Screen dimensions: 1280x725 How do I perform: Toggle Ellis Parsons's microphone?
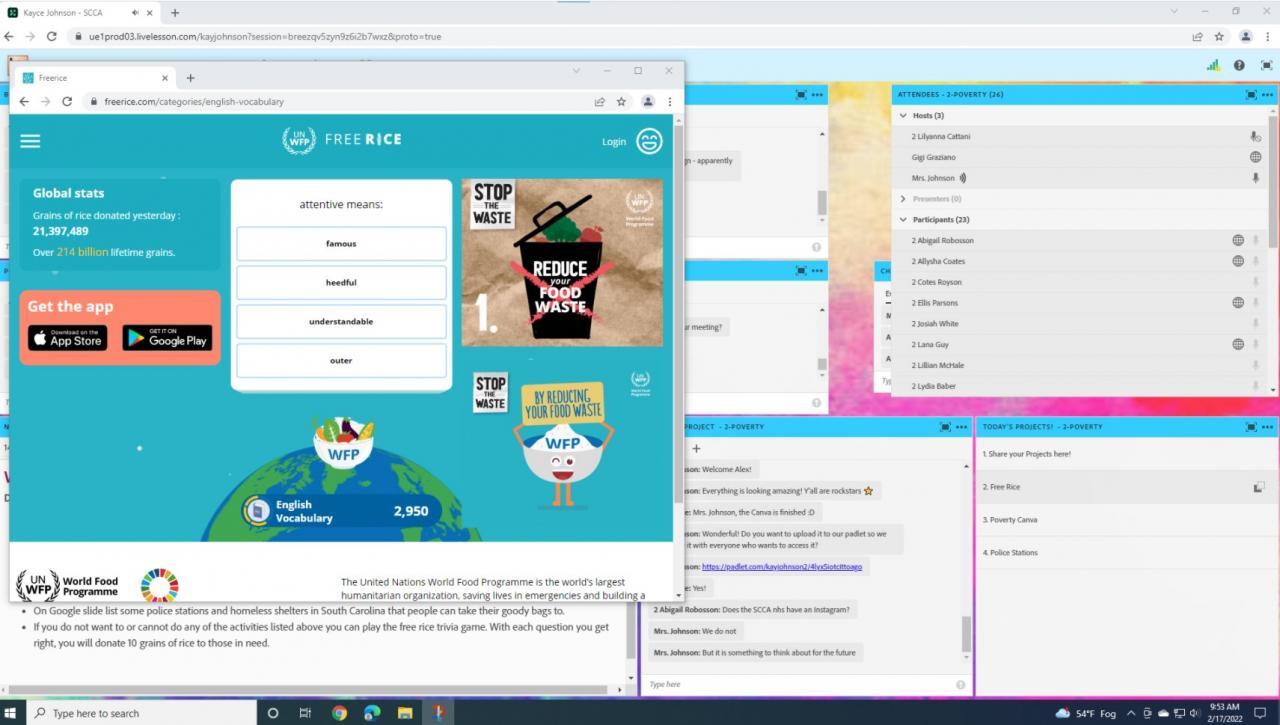(x=1255, y=303)
